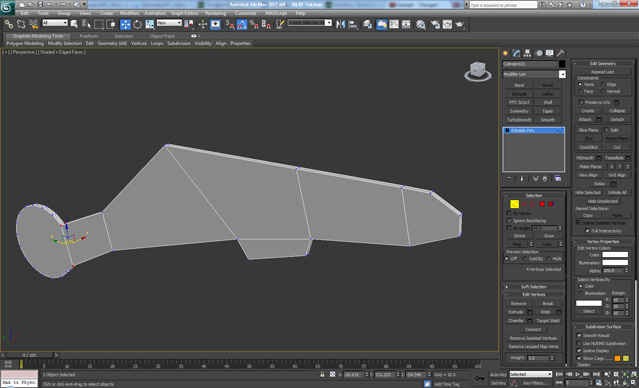Viewport: 639px width, 388px height.
Task: Click the Target Weld button
Action: coord(548,321)
